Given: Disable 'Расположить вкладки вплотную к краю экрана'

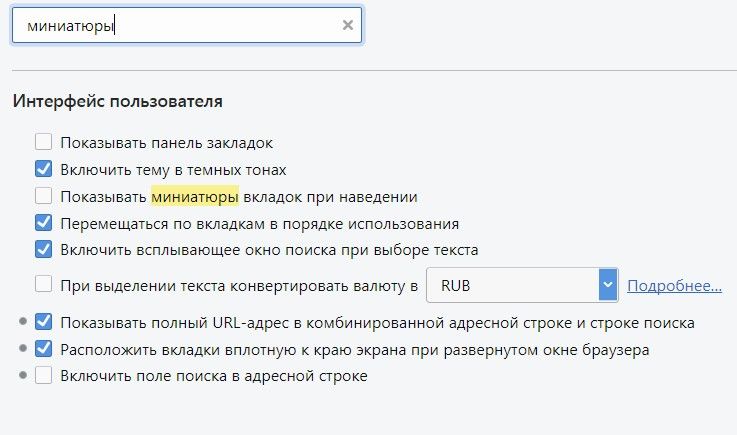Looking at the screenshot, I should (x=43, y=349).
